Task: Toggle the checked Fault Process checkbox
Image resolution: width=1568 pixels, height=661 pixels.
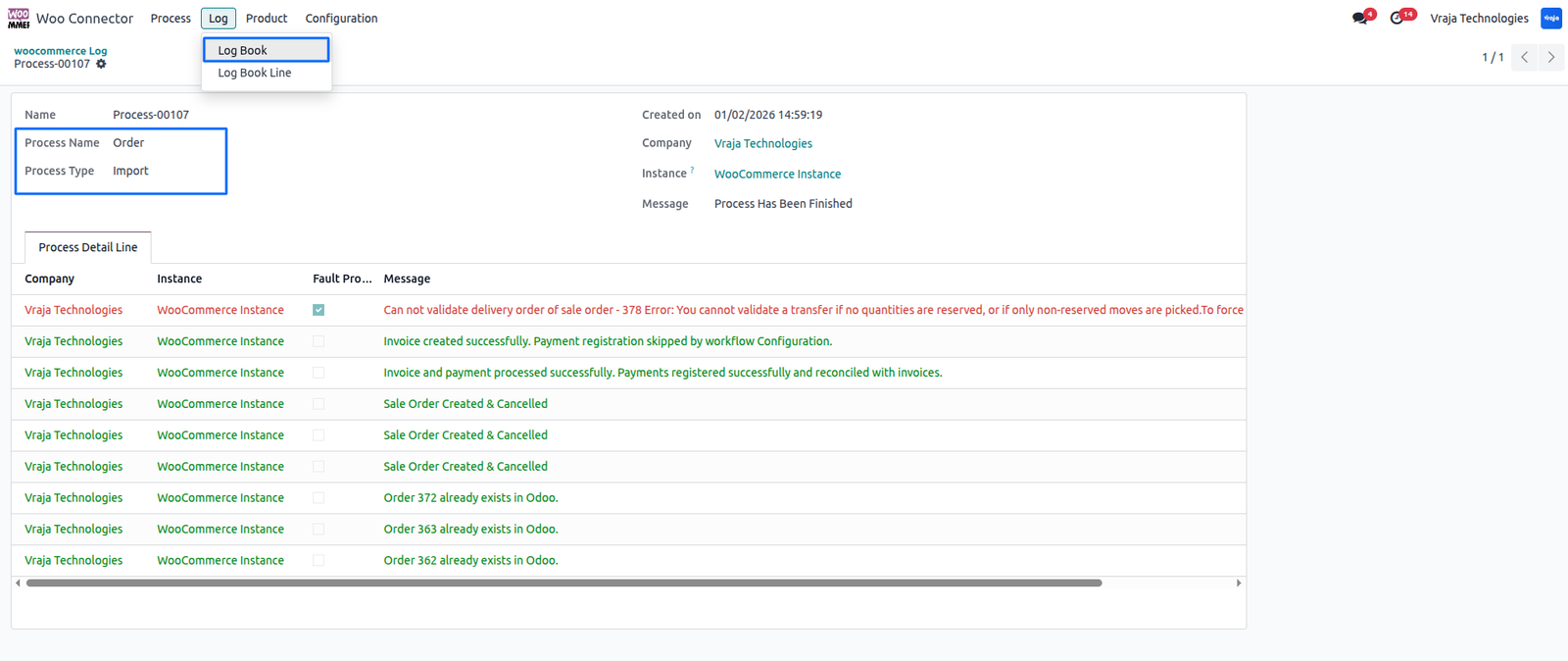Action: coord(318,310)
